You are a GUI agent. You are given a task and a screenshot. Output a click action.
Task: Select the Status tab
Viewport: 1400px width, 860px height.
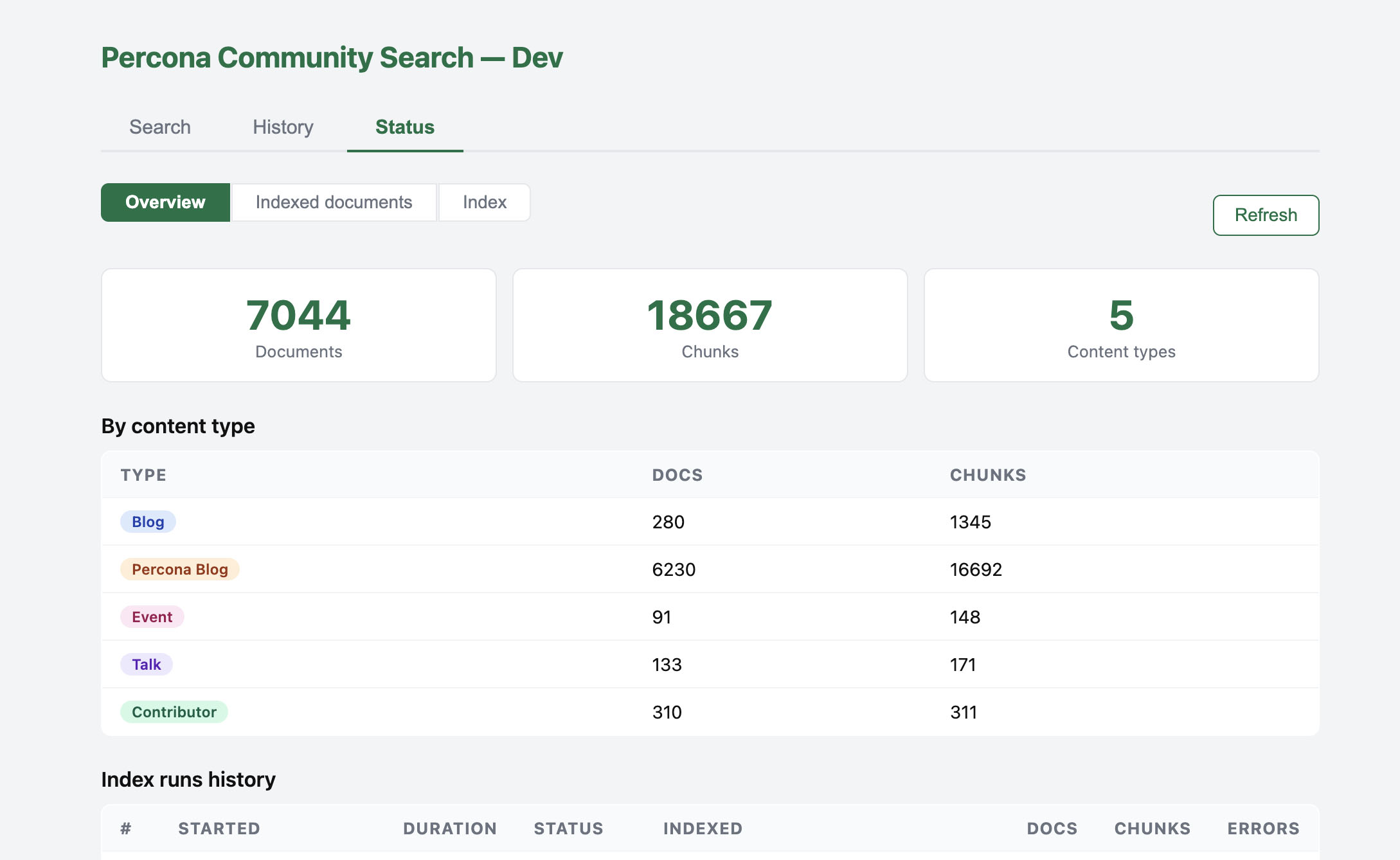405,127
